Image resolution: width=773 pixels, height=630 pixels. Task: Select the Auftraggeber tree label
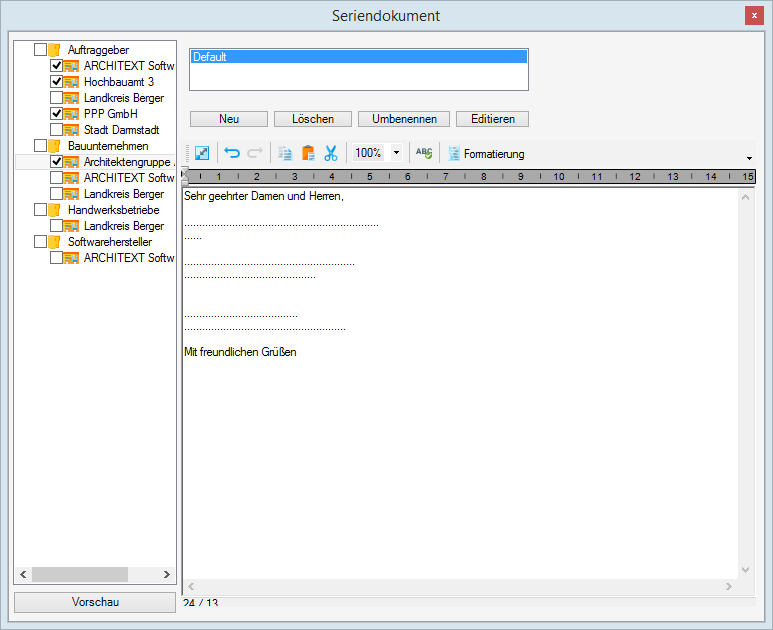click(x=98, y=50)
